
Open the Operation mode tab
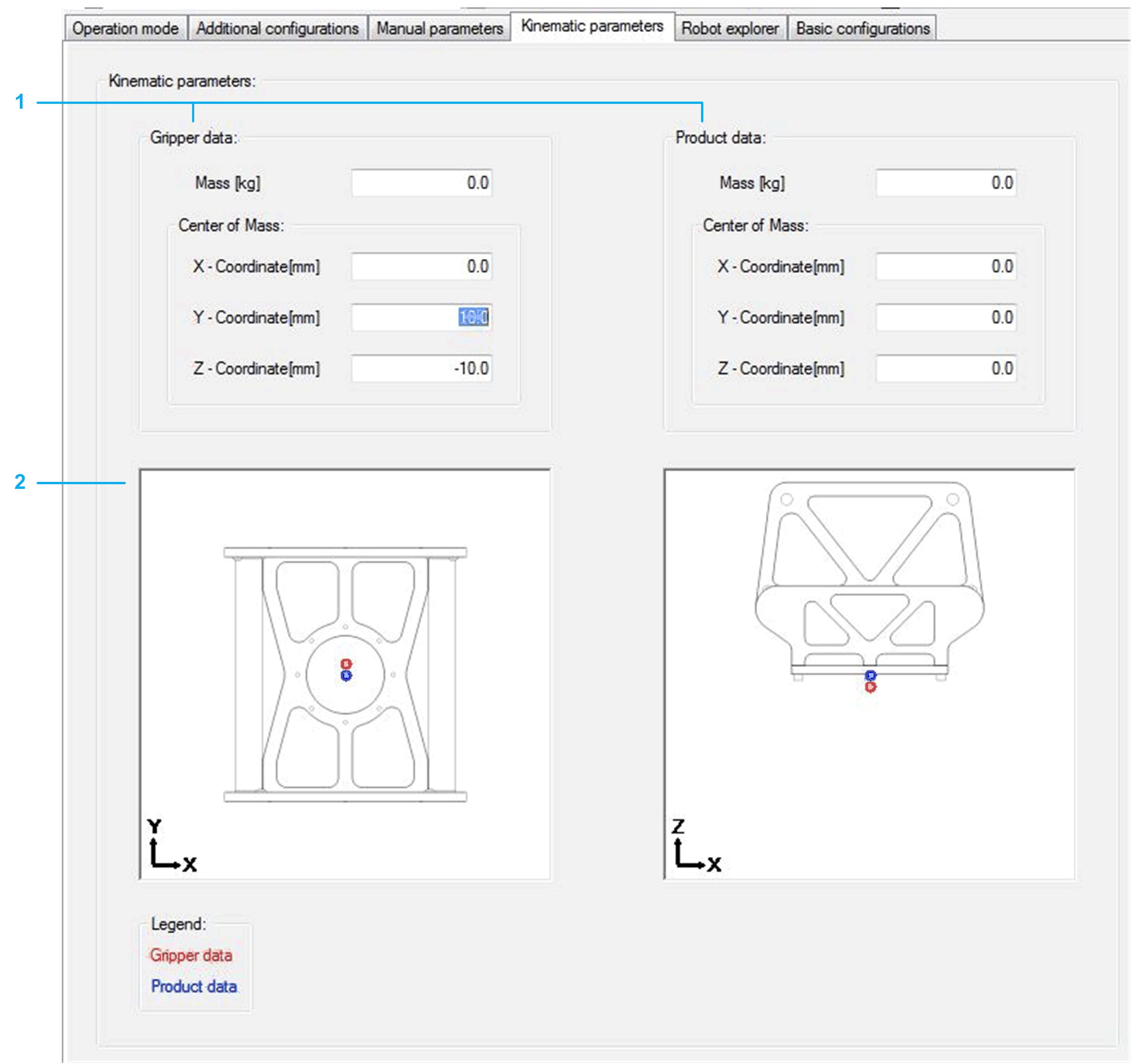pyautogui.click(x=125, y=28)
